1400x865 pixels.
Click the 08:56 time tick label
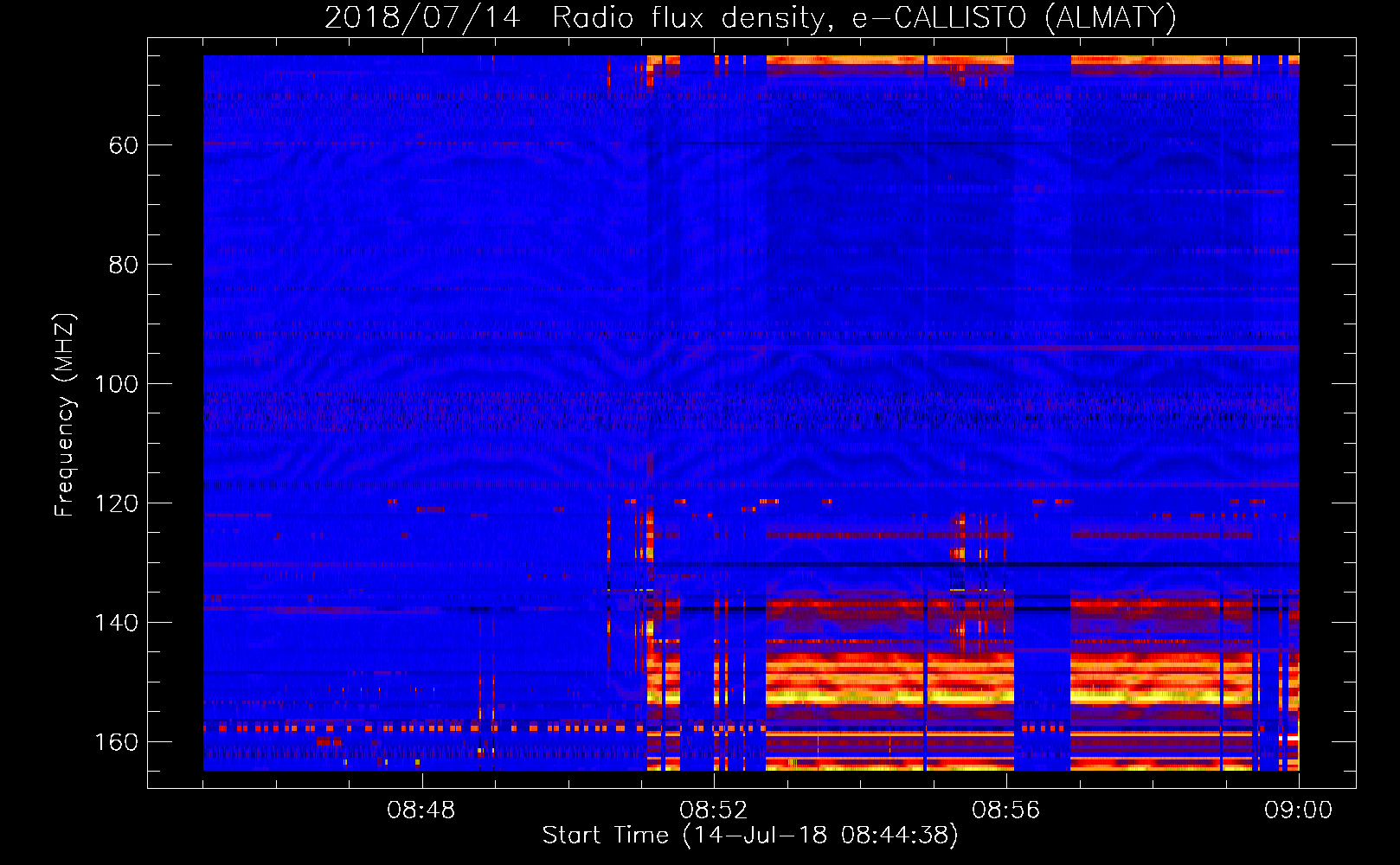[x=1006, y=811]
